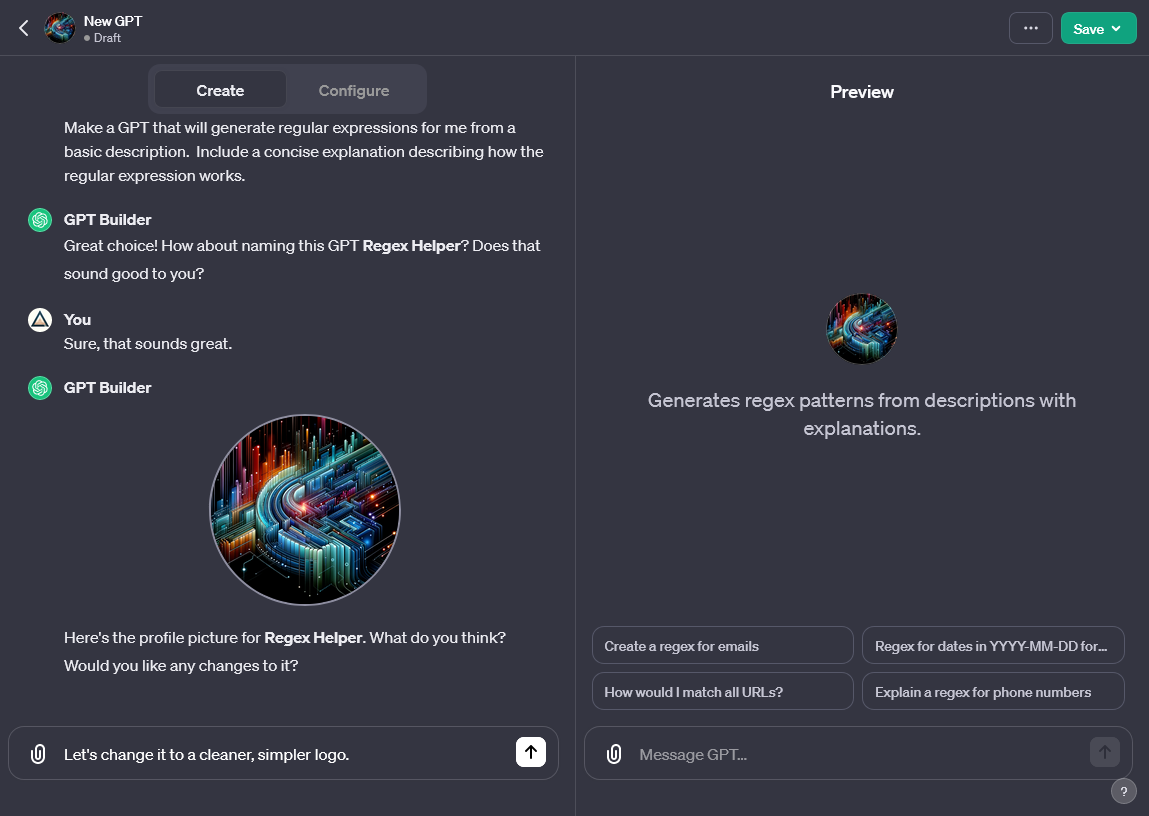Click the Preview send arrow button
Image resolution: width=1149 pixels, height=816 pixels.
point(1104,752)
